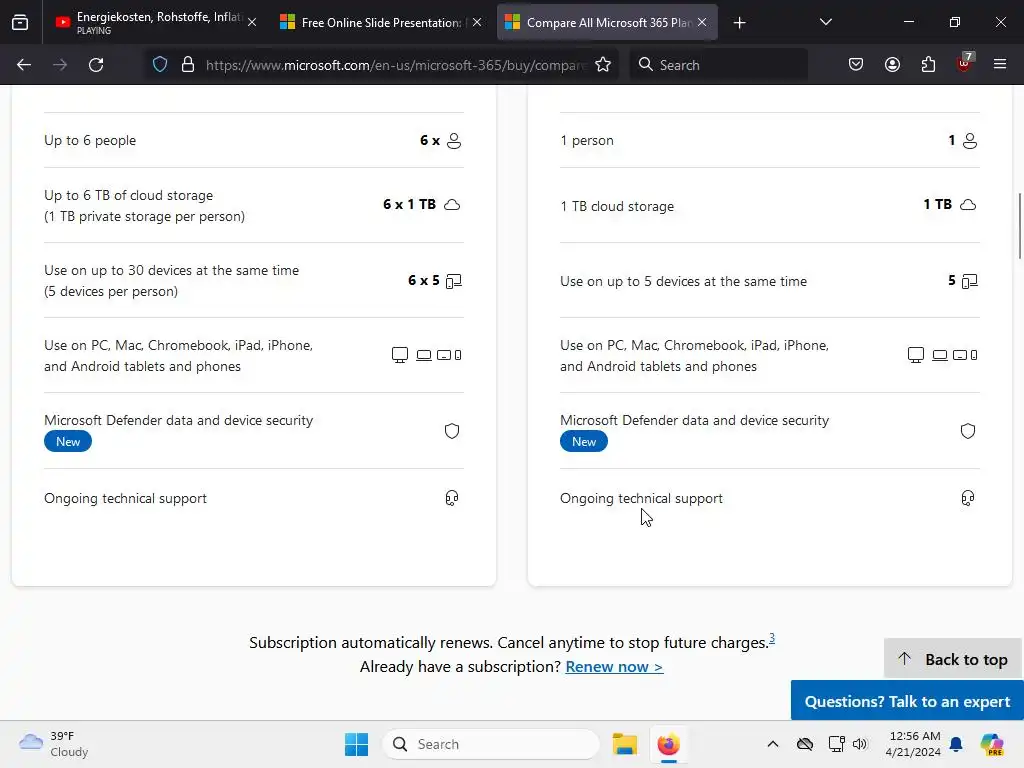Bookmark this page with the star icon
The image size is (1024, 768).
[x=603, y=65]
